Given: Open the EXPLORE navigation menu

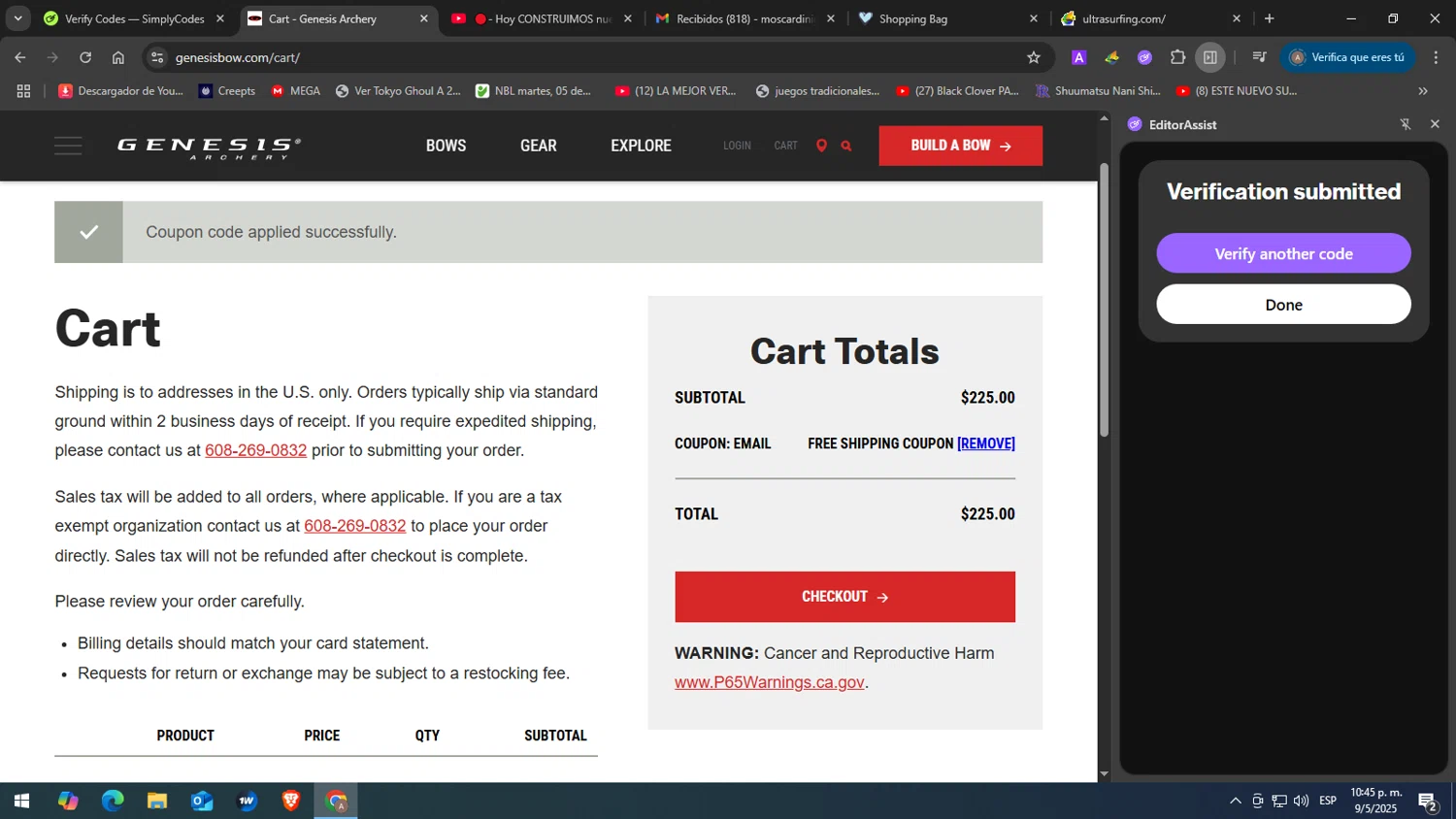Looking at the screenshot, I should pyautogui.click(x=641, y=146).
